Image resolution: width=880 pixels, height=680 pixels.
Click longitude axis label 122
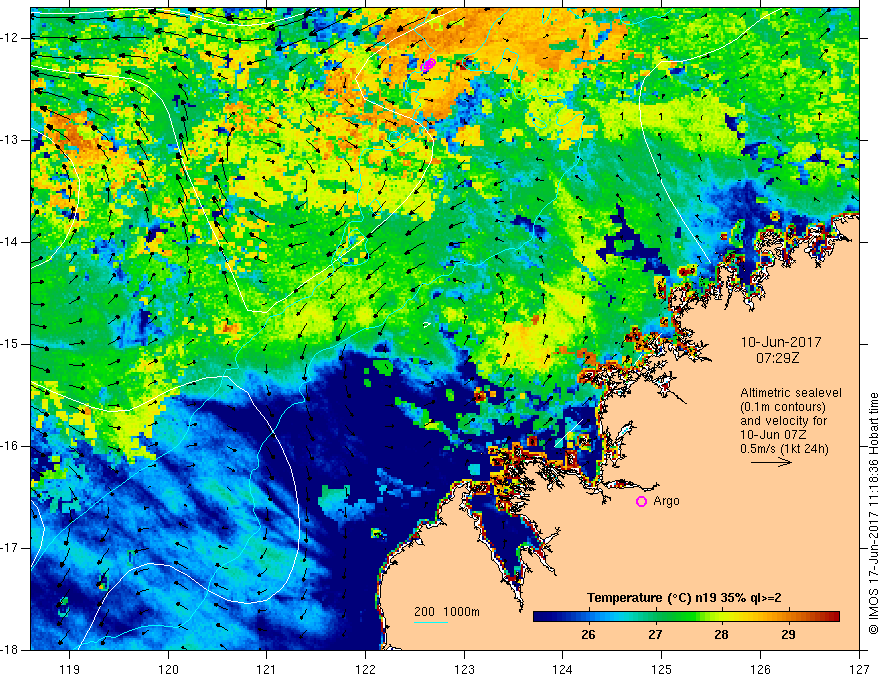click(365, 669)
